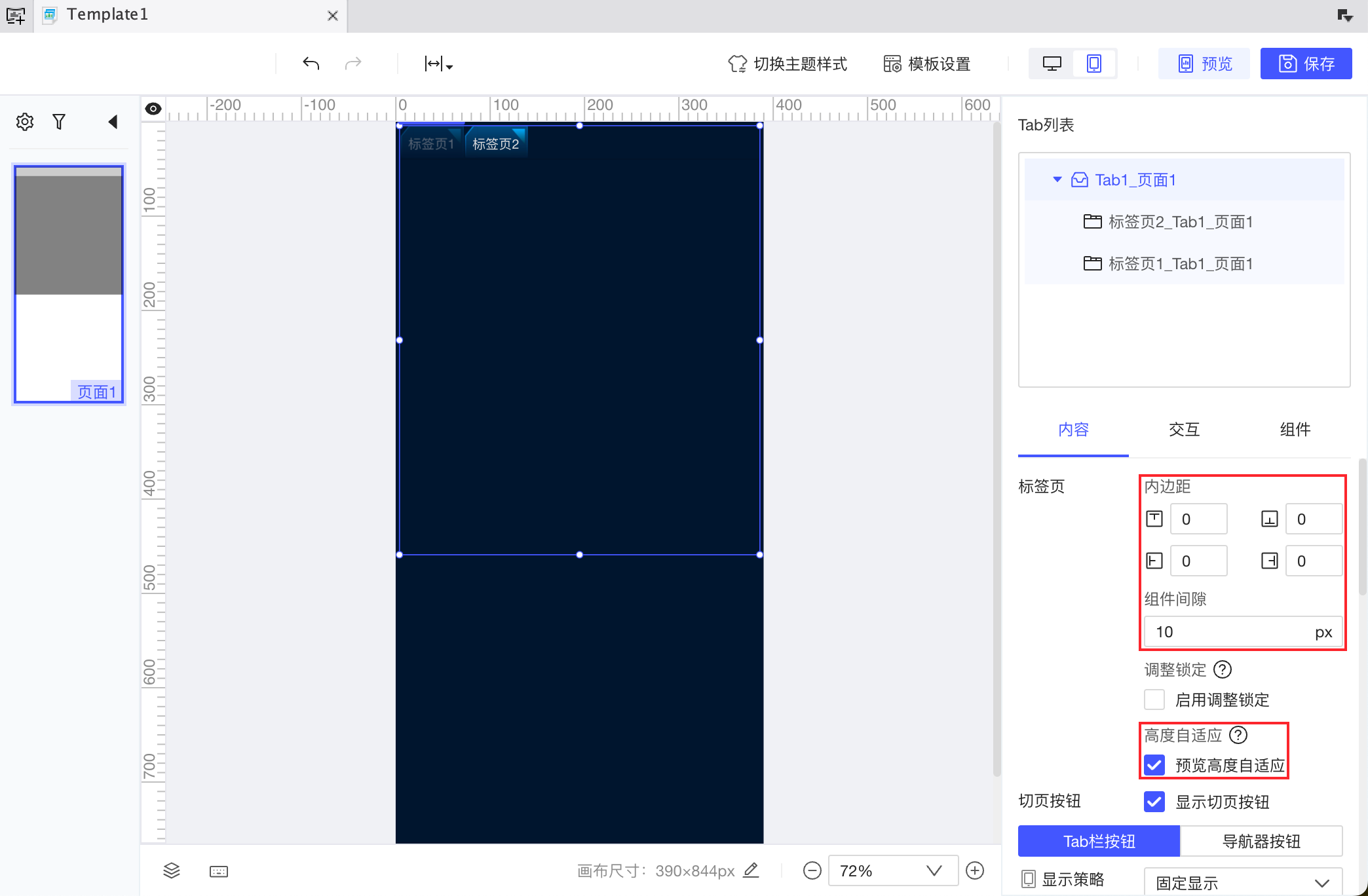This screenshot has height=896, width=1368.
Task: Click the undo arrow
Action: (311, 64)
